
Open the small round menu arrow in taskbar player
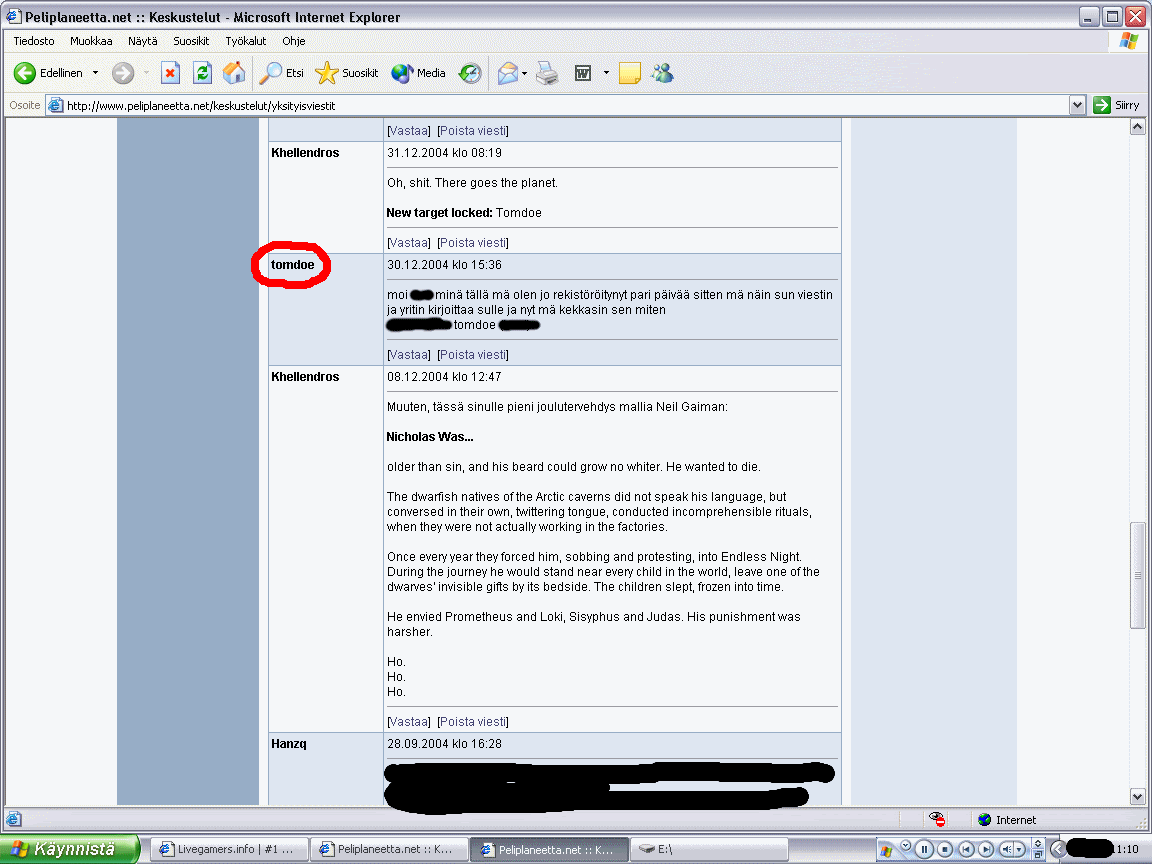[906, 845]
